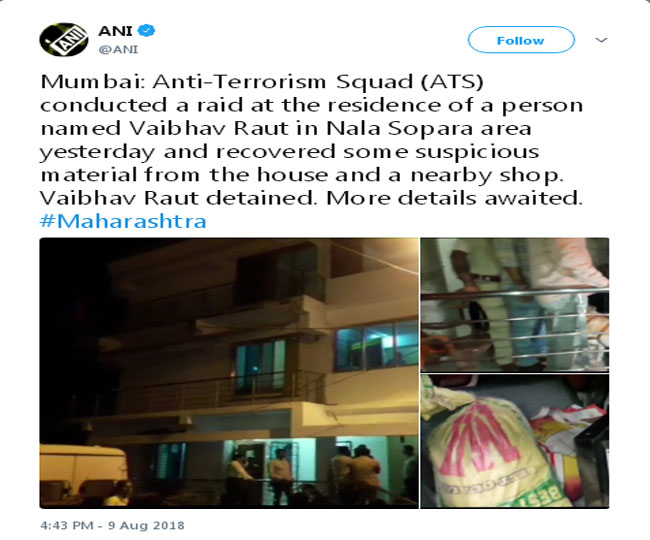
Task: Open the 9 Aug 2018 timestamp
Action: click(x=146, y=525)
